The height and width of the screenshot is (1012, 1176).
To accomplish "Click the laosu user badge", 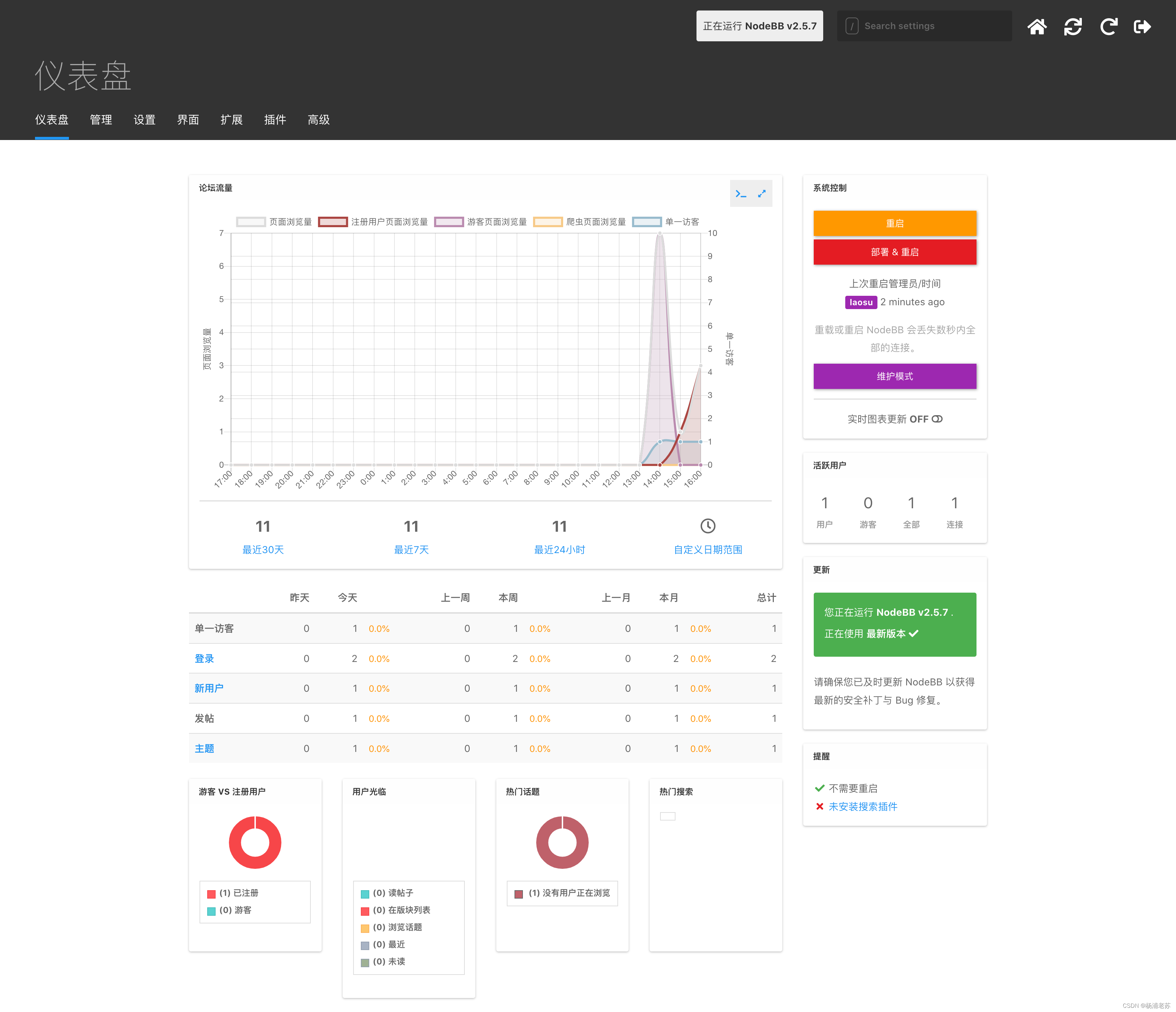I will pos(861,302).
